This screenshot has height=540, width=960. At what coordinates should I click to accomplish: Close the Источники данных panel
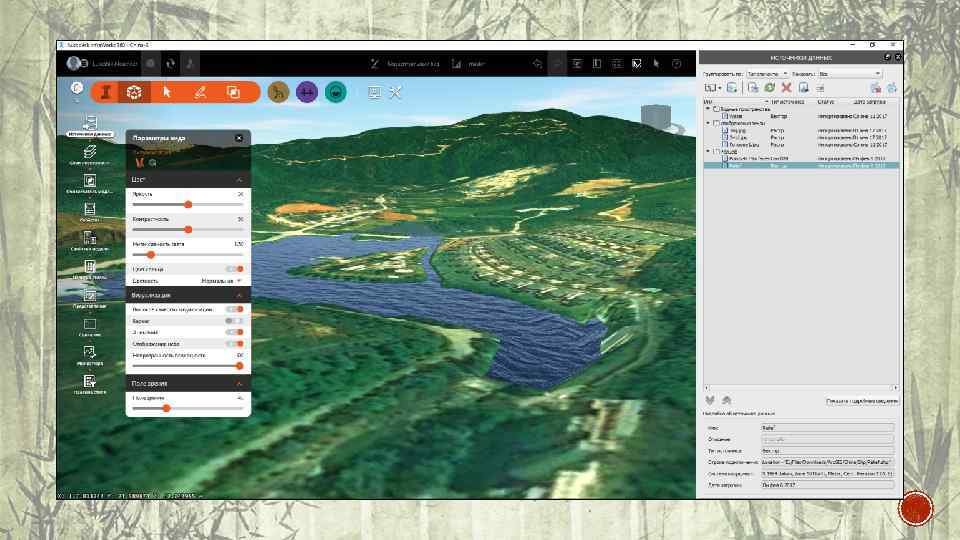898,57
